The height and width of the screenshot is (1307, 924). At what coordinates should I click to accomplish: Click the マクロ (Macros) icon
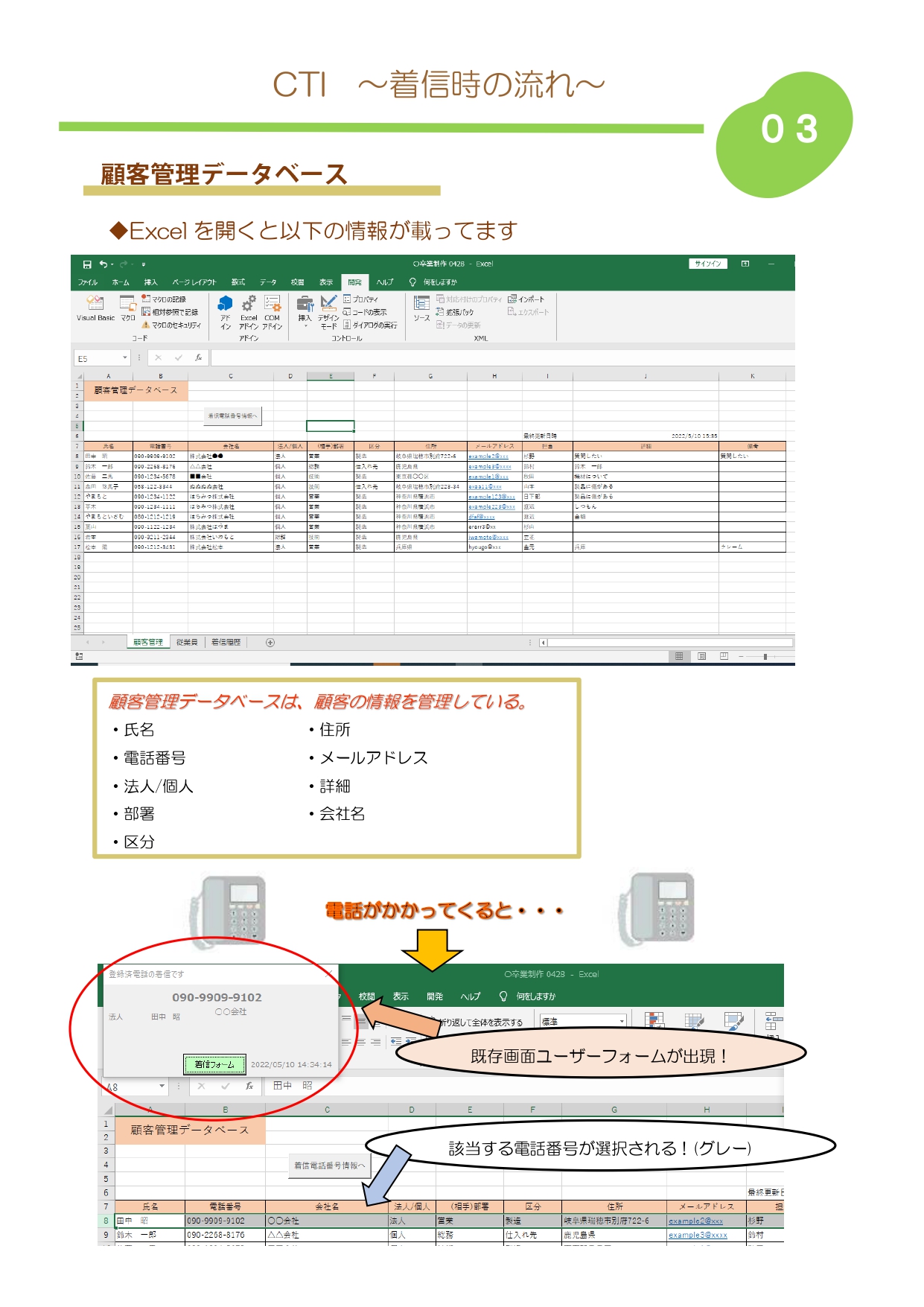click(x=128, y=307)
